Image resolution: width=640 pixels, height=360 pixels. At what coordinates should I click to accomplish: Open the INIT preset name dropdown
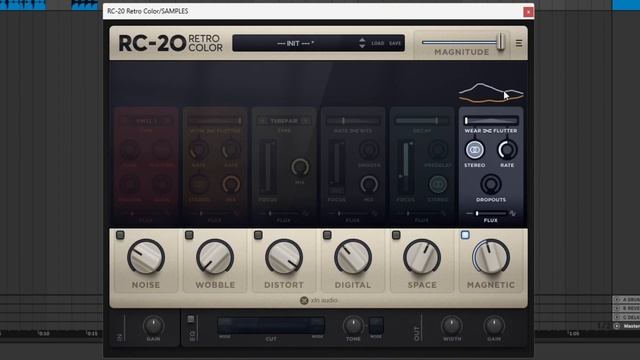[296, 43]
